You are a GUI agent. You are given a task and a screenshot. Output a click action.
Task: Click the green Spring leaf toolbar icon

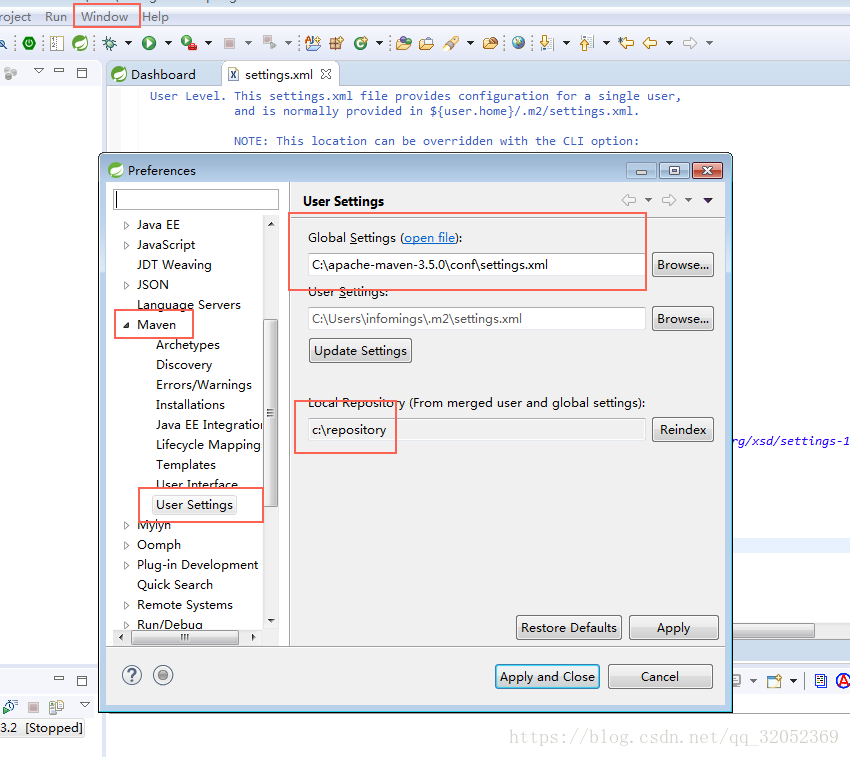80,43
